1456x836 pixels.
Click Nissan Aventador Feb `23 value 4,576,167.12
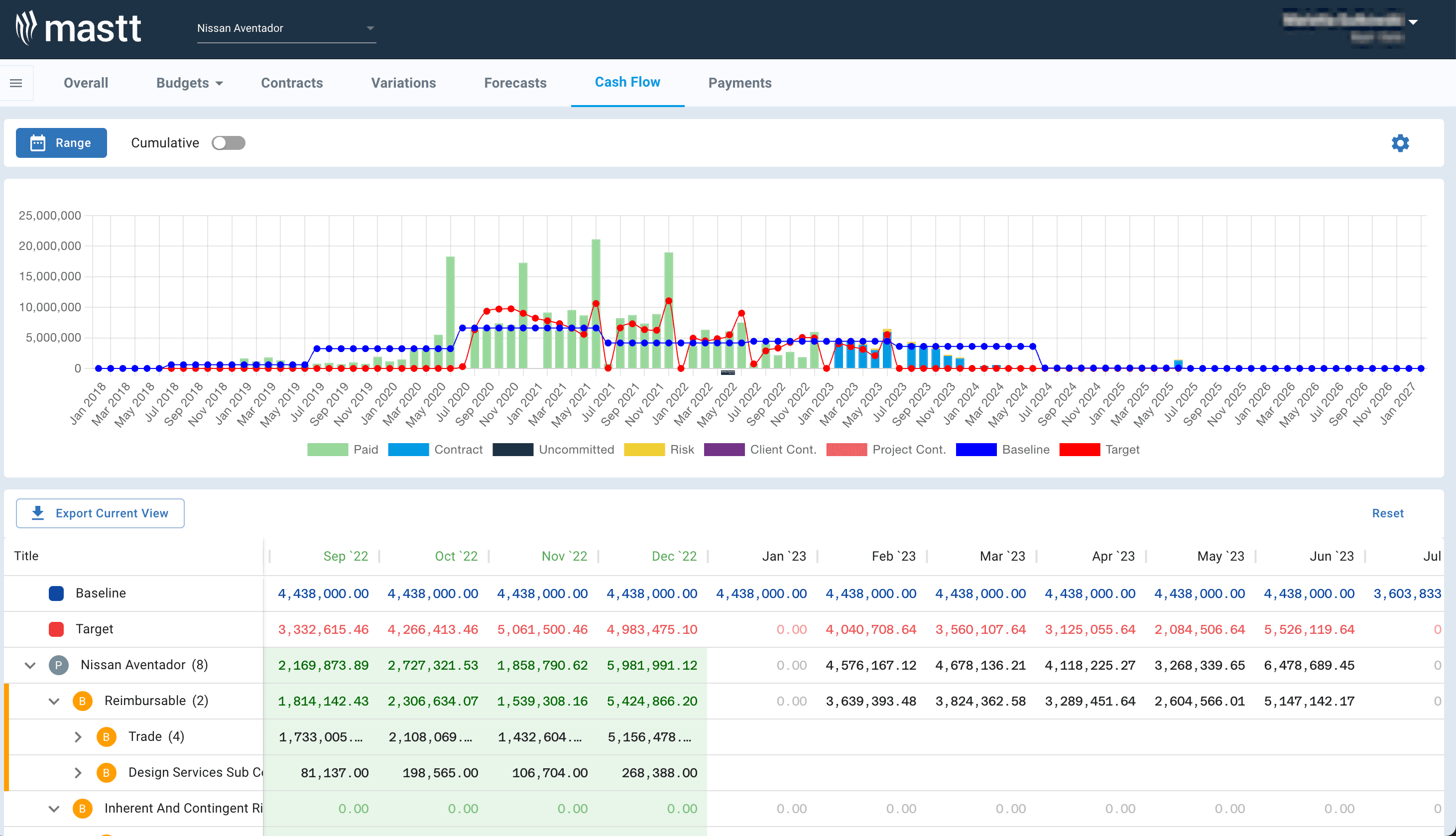click(x=871, y=666)
